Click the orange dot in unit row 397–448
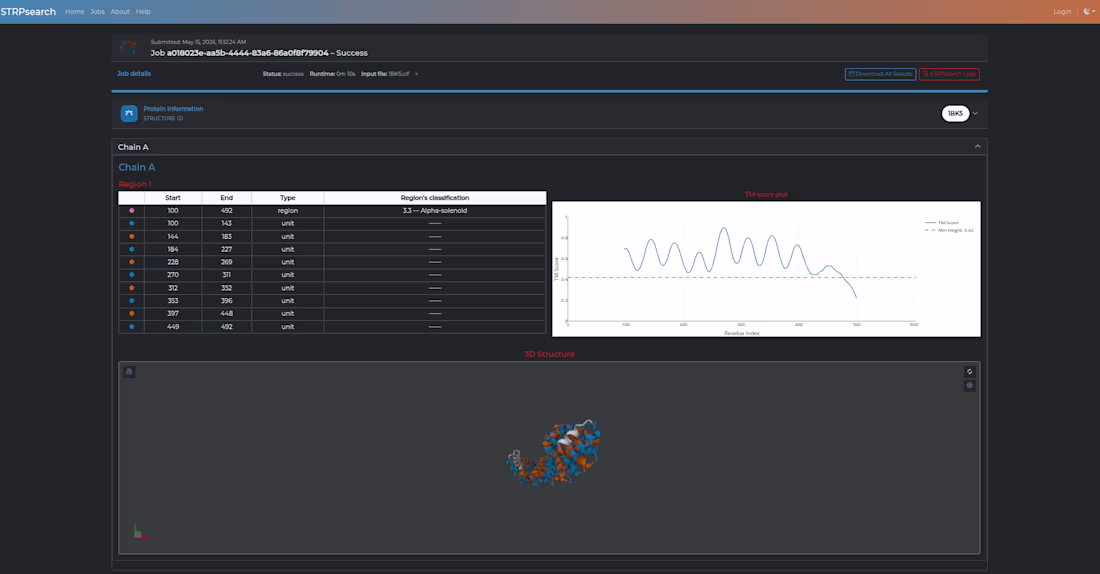Image resolution: width=1100 pixels, height=574 pixels. [131, 314]
